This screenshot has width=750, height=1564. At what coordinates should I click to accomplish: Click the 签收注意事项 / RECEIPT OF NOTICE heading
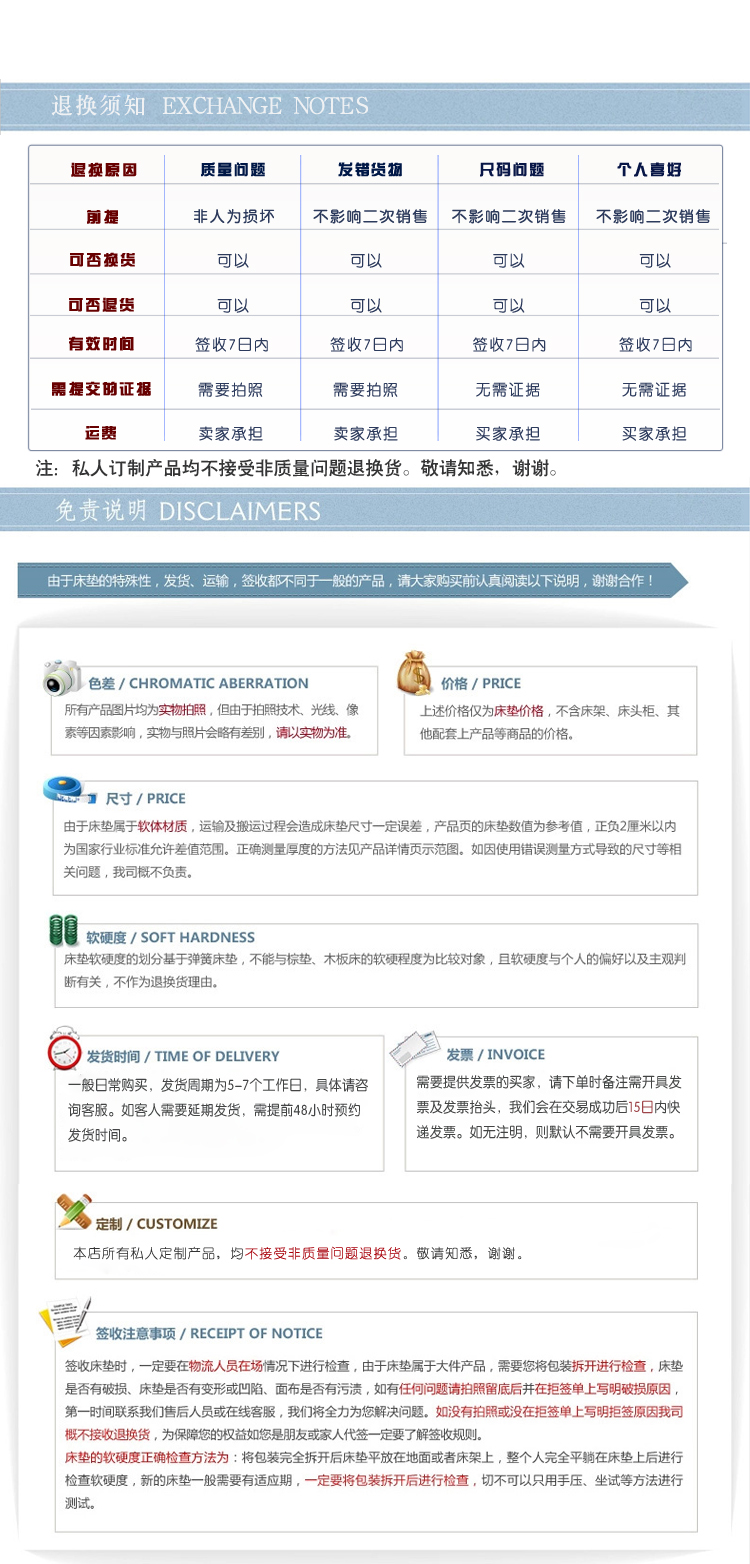(209, 1333)
